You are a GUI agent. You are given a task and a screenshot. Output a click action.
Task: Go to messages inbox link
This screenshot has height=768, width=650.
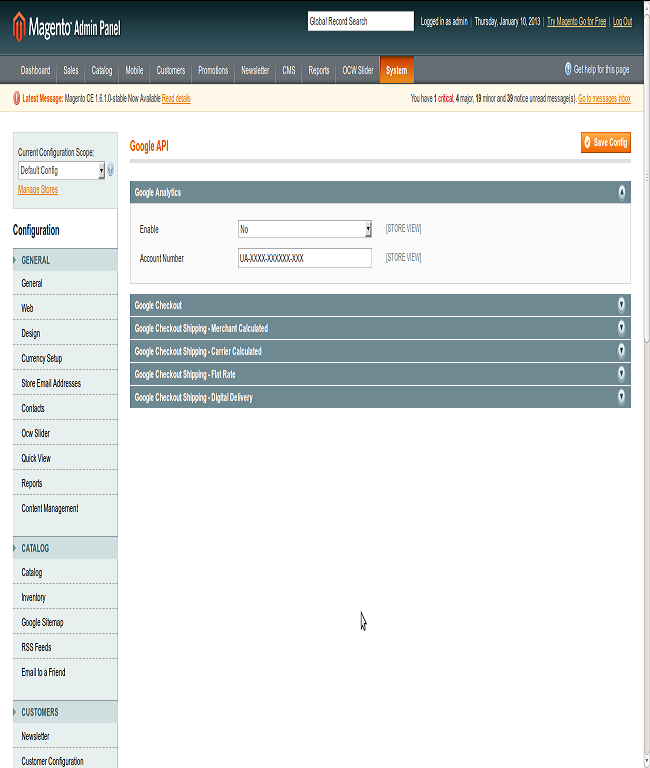click(x=604, y=98)
